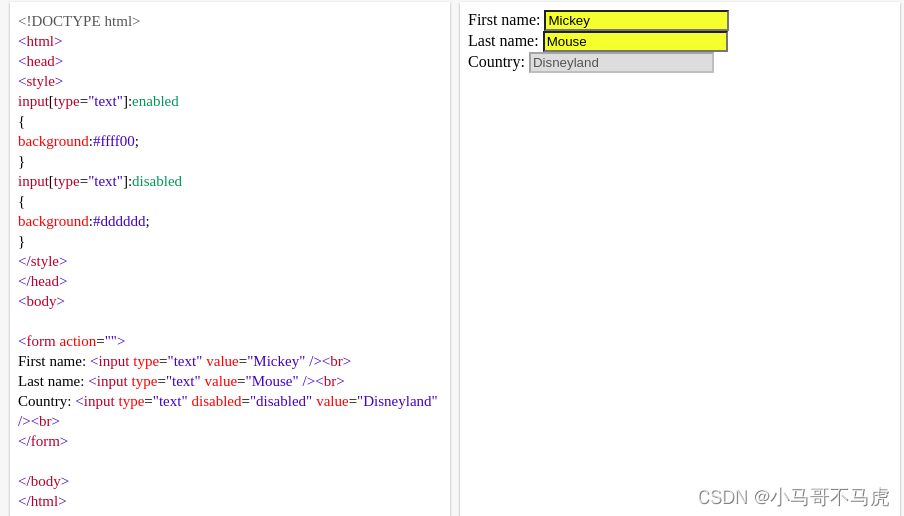Click the opening <body> tag line

[41, 302]
